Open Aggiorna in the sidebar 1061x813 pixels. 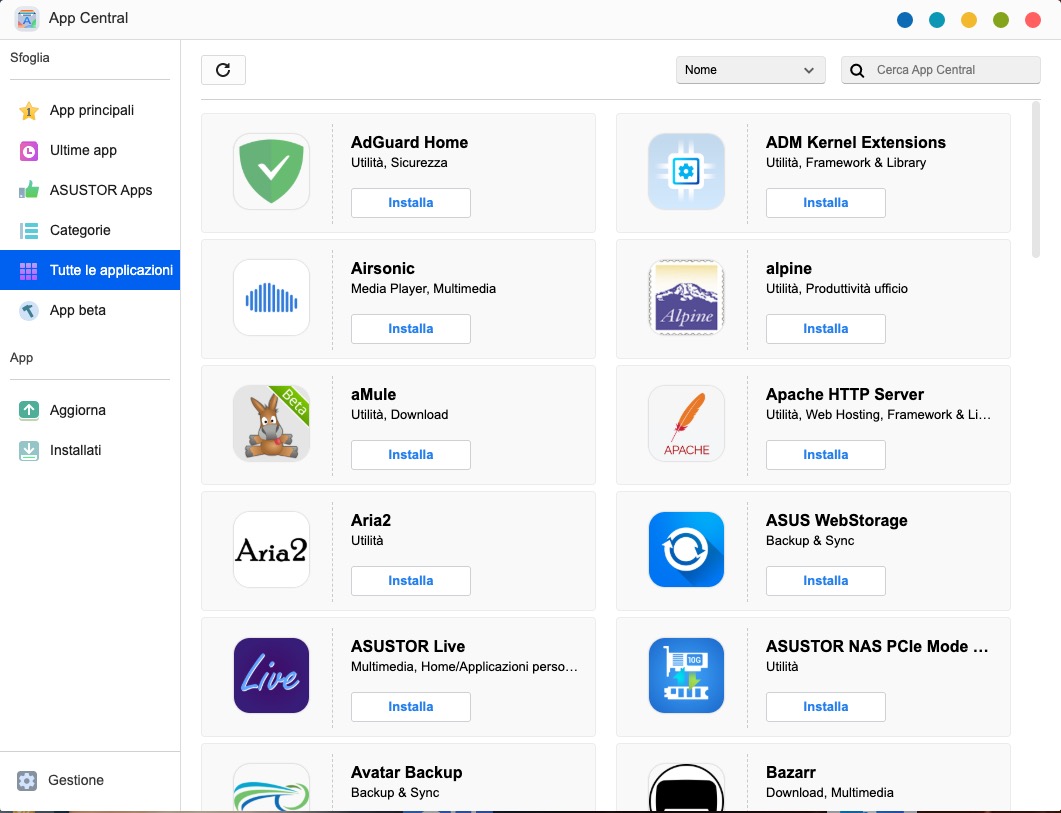pyautogui.click(x=90, y=410)
